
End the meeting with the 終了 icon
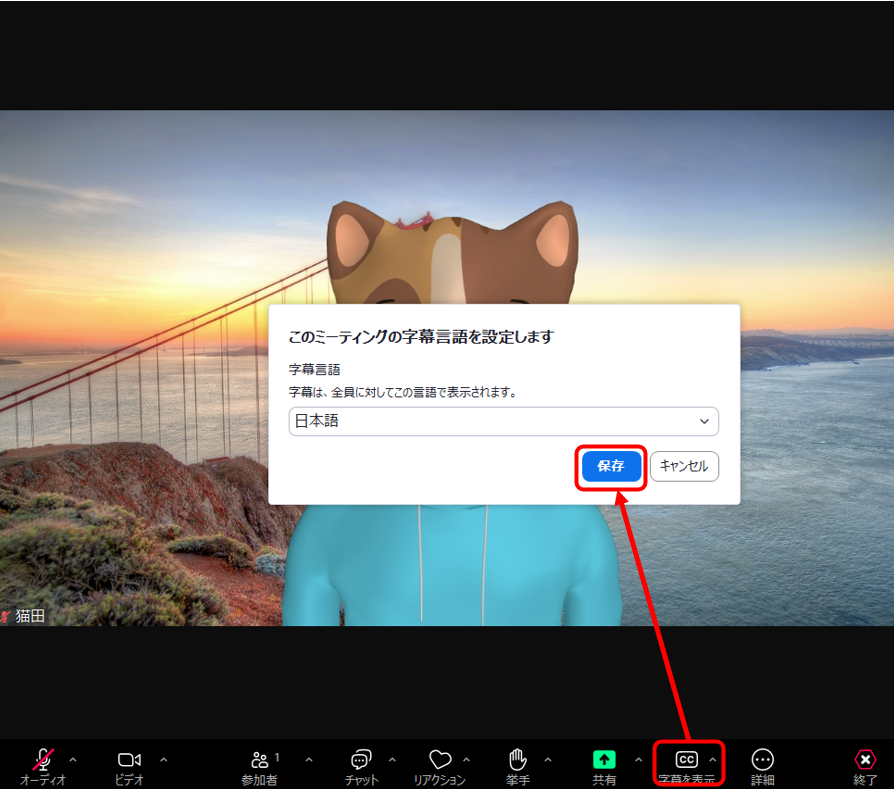point(865,759)
